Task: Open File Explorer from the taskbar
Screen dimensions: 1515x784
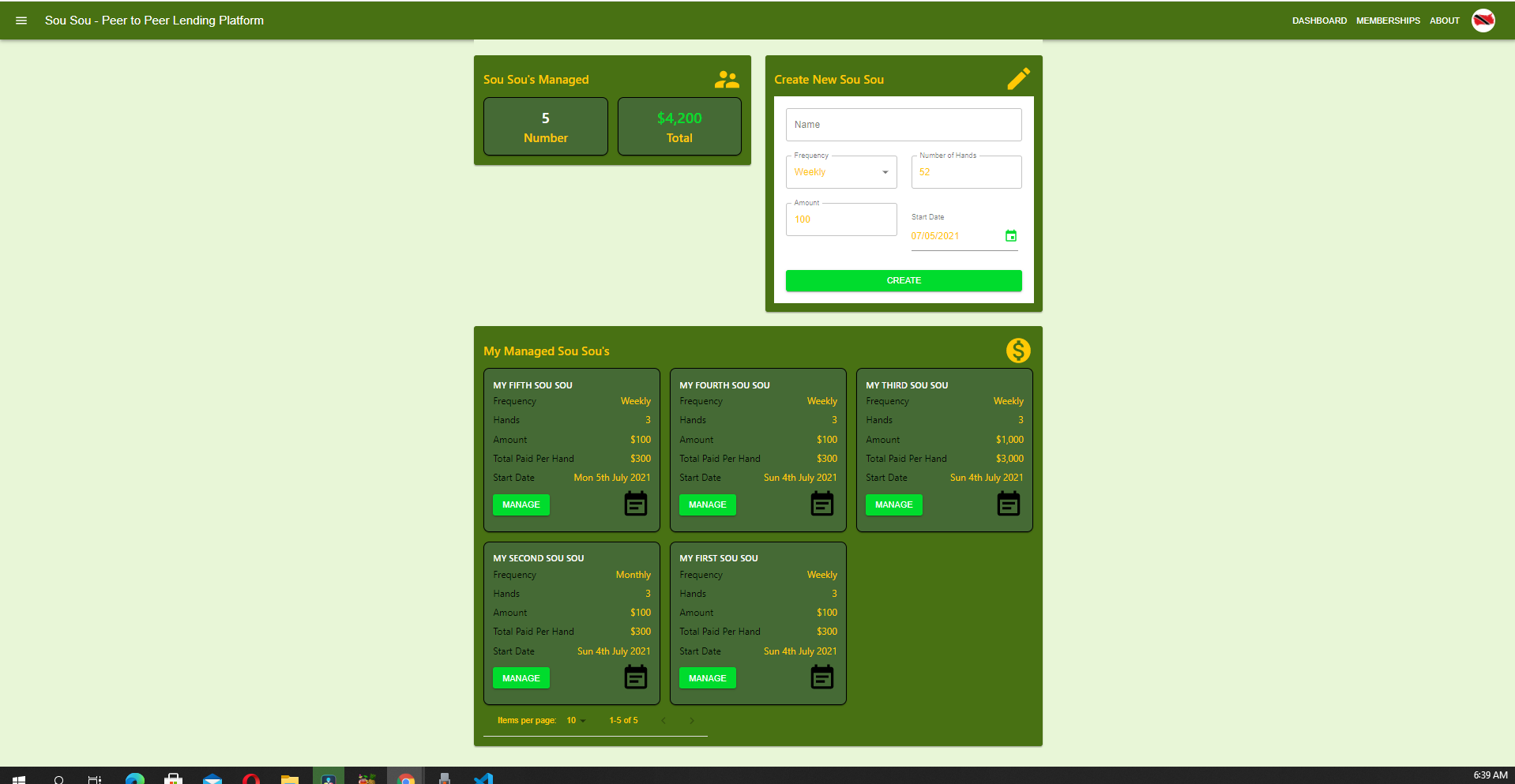Action: (x=290, y=778)
